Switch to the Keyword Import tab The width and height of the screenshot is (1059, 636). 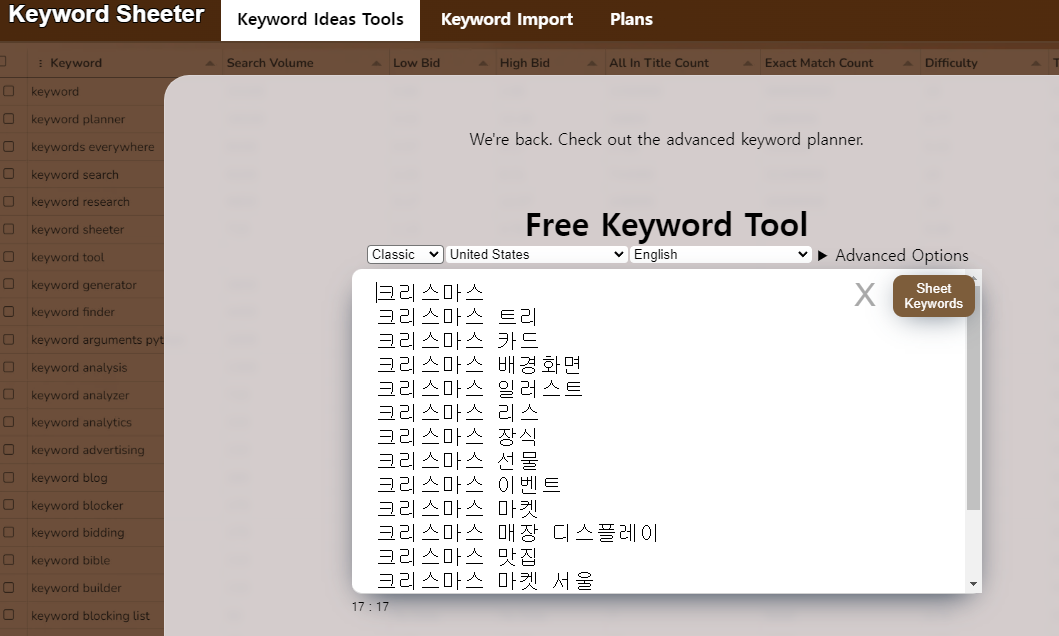point(507,20)
